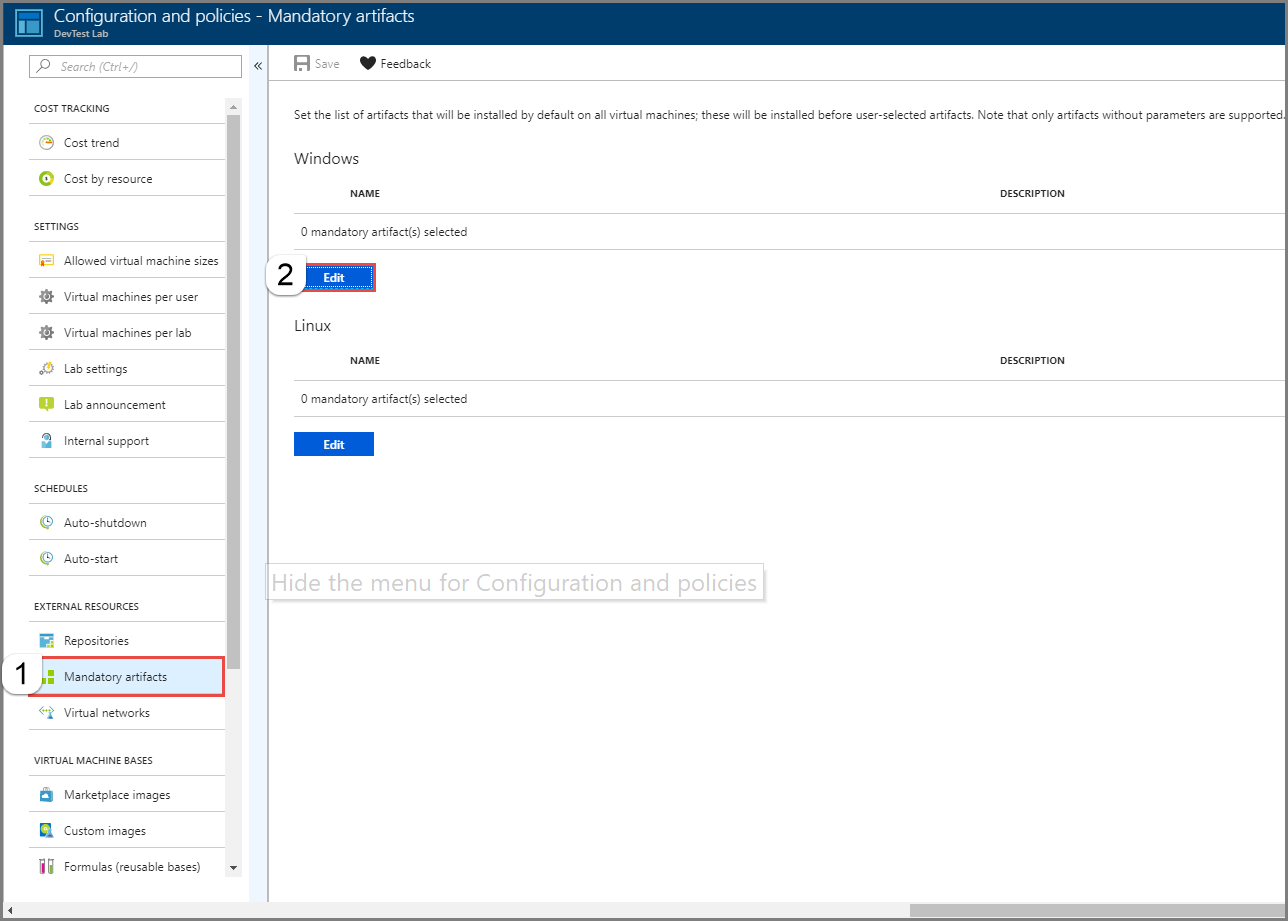1288x921 pixels.
Task: Click horizontal scrollbar left arrow
Action: [10, 910]
